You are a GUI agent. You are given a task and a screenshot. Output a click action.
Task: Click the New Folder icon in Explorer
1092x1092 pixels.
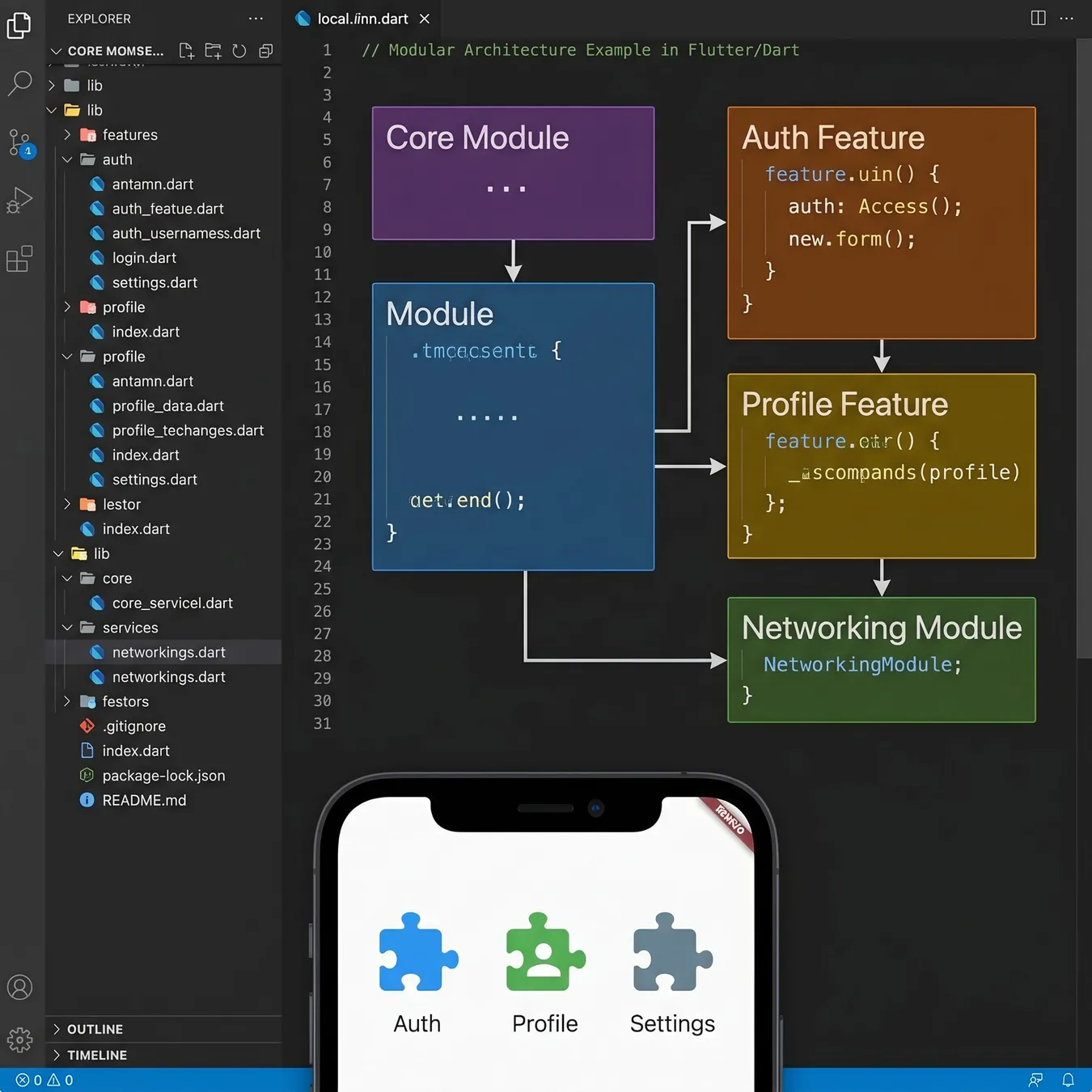click(213, 51)
